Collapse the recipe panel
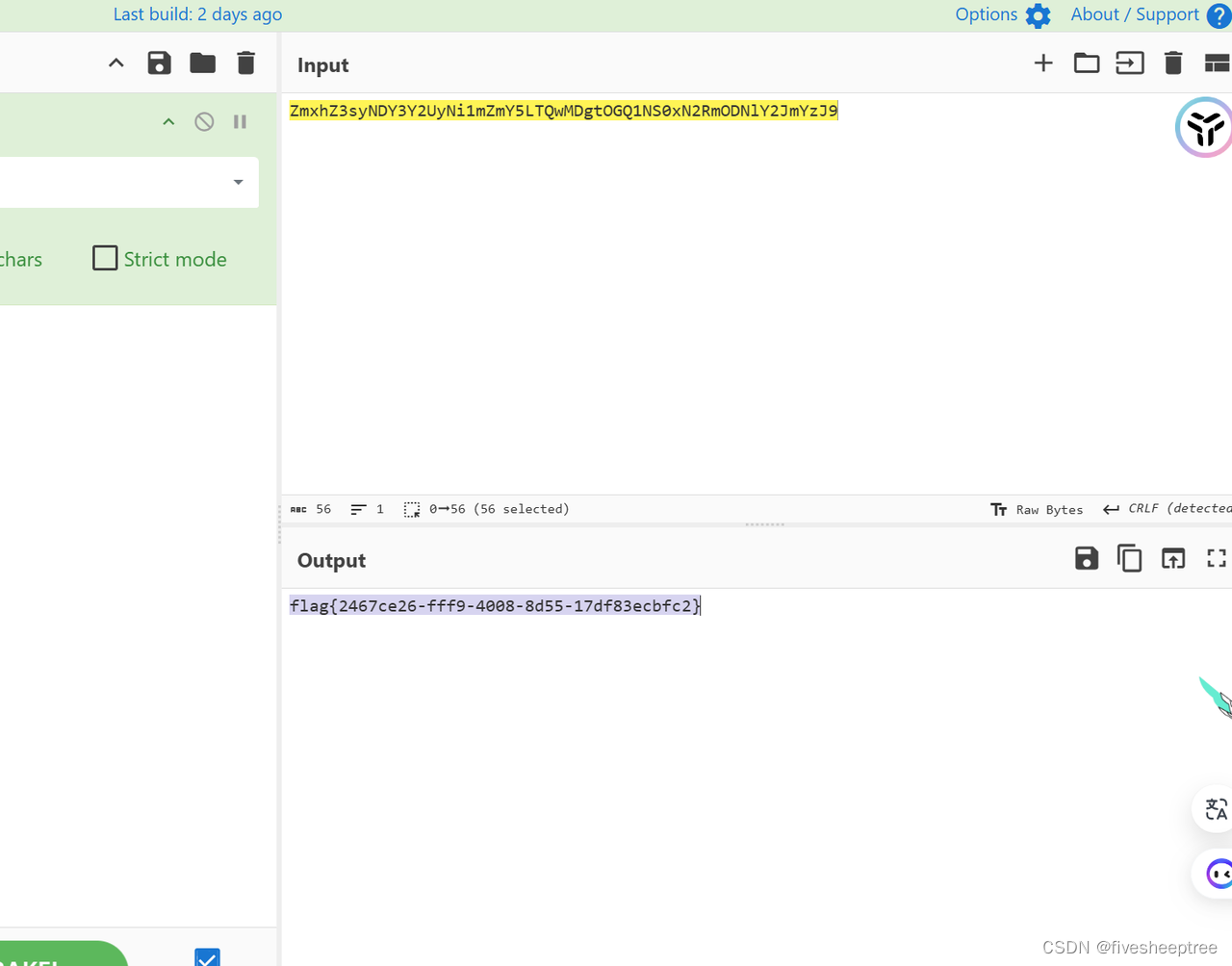This screenshot has height=966, width=1232. (115, 62)
